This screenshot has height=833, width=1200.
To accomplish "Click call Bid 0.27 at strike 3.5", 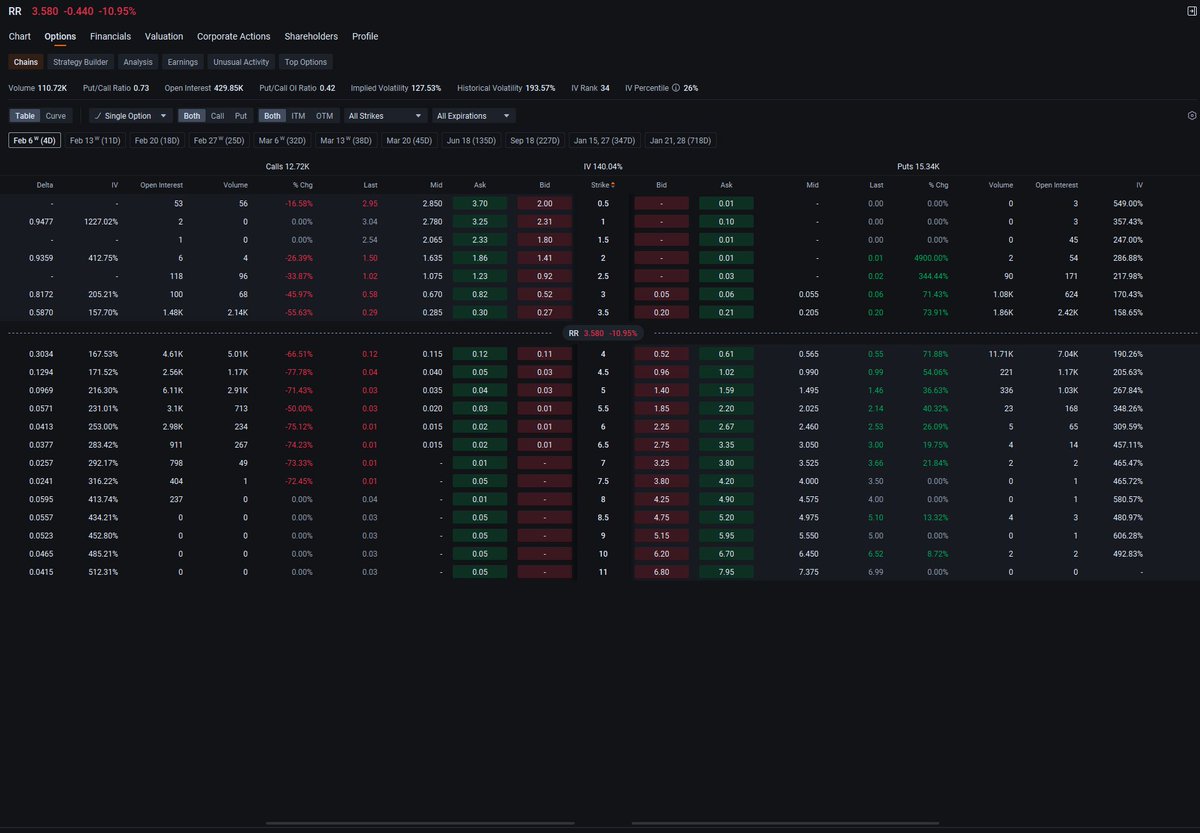I will pyautogui.click(x=544, y=312).
